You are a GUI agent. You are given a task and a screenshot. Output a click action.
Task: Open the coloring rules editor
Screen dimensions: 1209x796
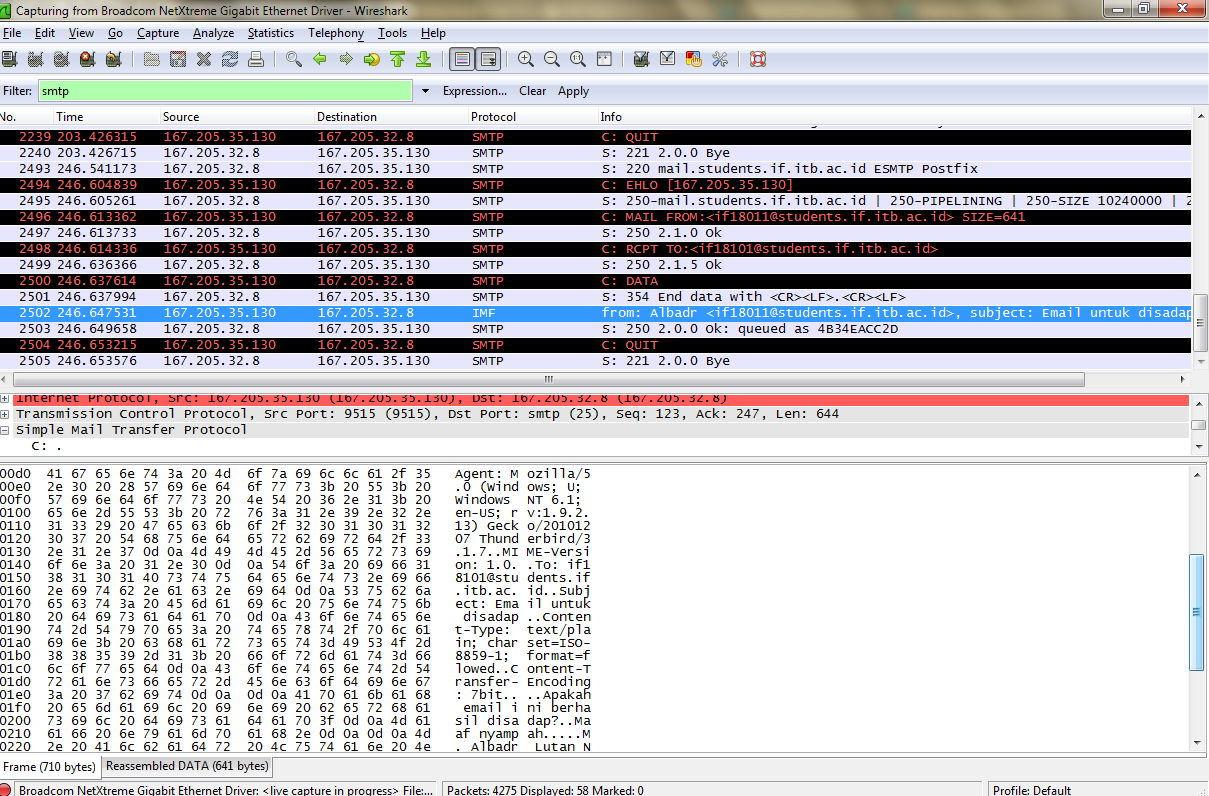point(694,59)
